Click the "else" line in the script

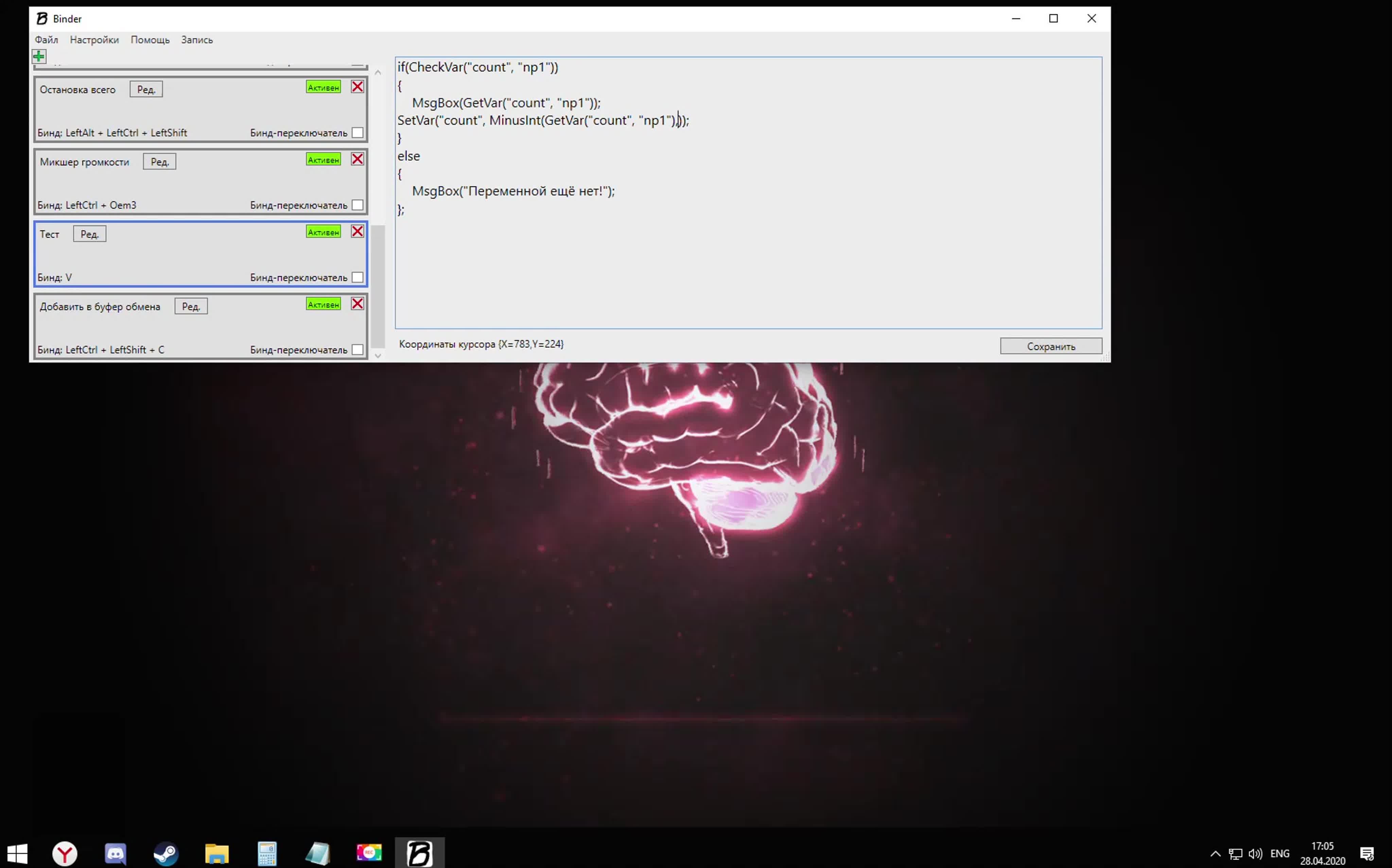pyautogui.click(x=409, y=156)
